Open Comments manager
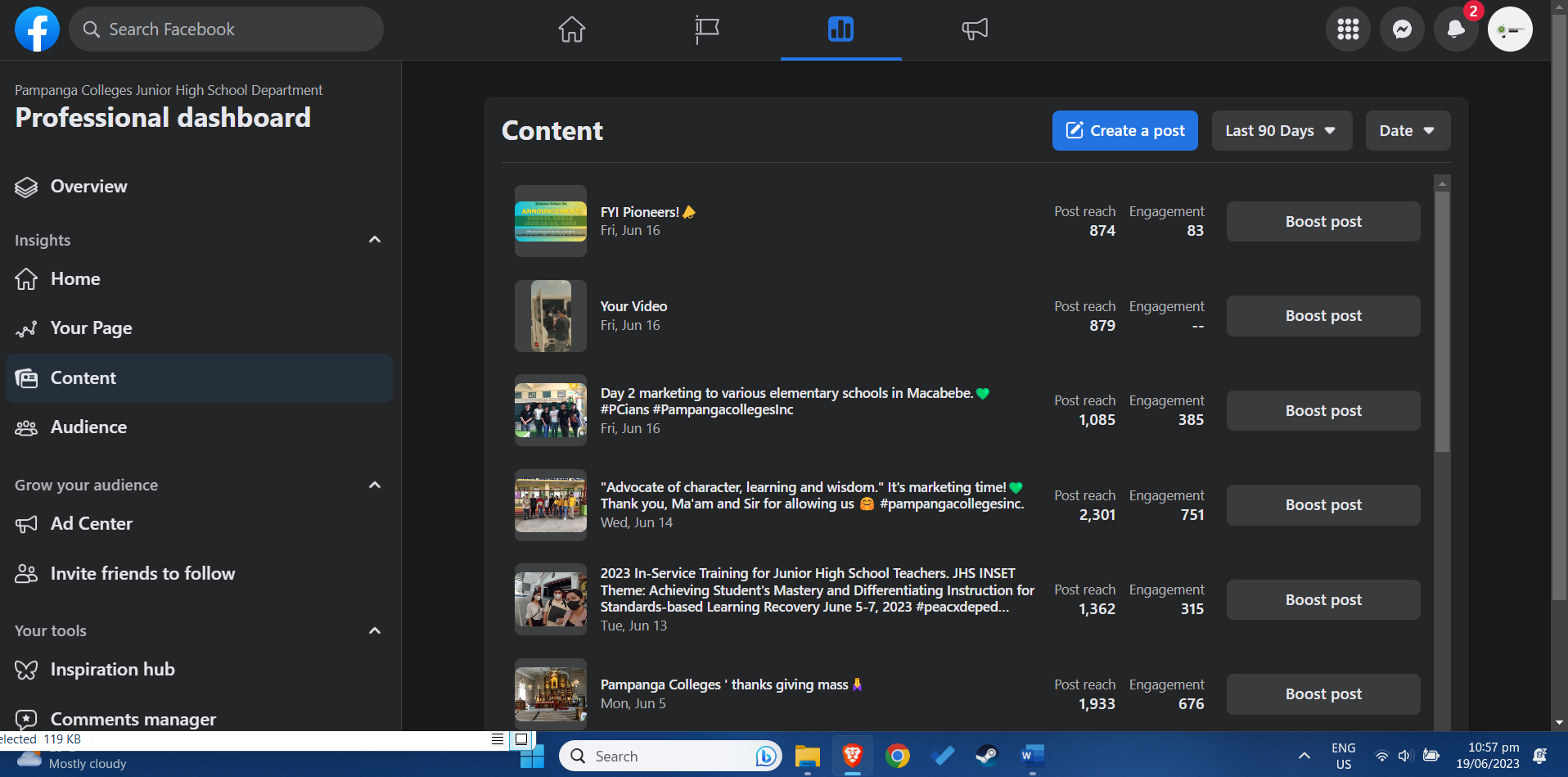The height and width of the screenshot is (777, 1568). point(199,719)
